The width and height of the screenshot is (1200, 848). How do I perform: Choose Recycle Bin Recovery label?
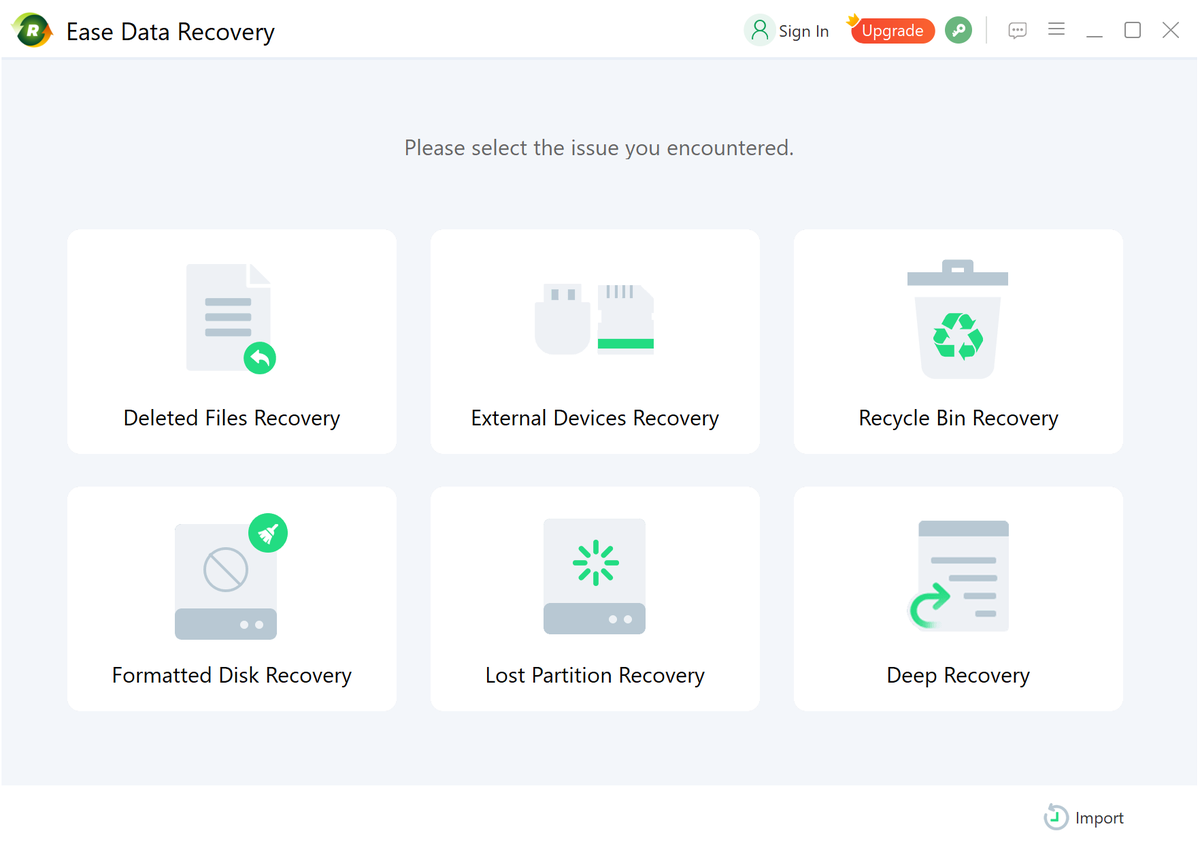point(958,418)
